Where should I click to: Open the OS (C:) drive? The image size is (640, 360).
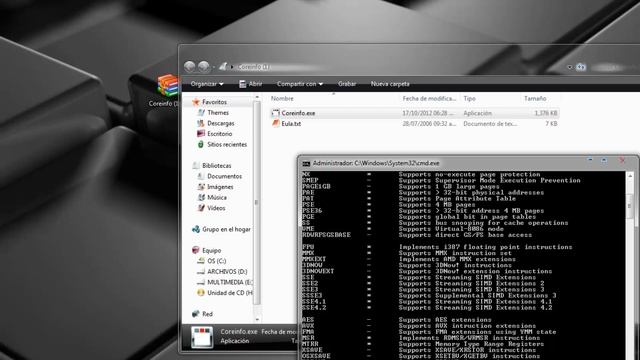tap(216, 261)
